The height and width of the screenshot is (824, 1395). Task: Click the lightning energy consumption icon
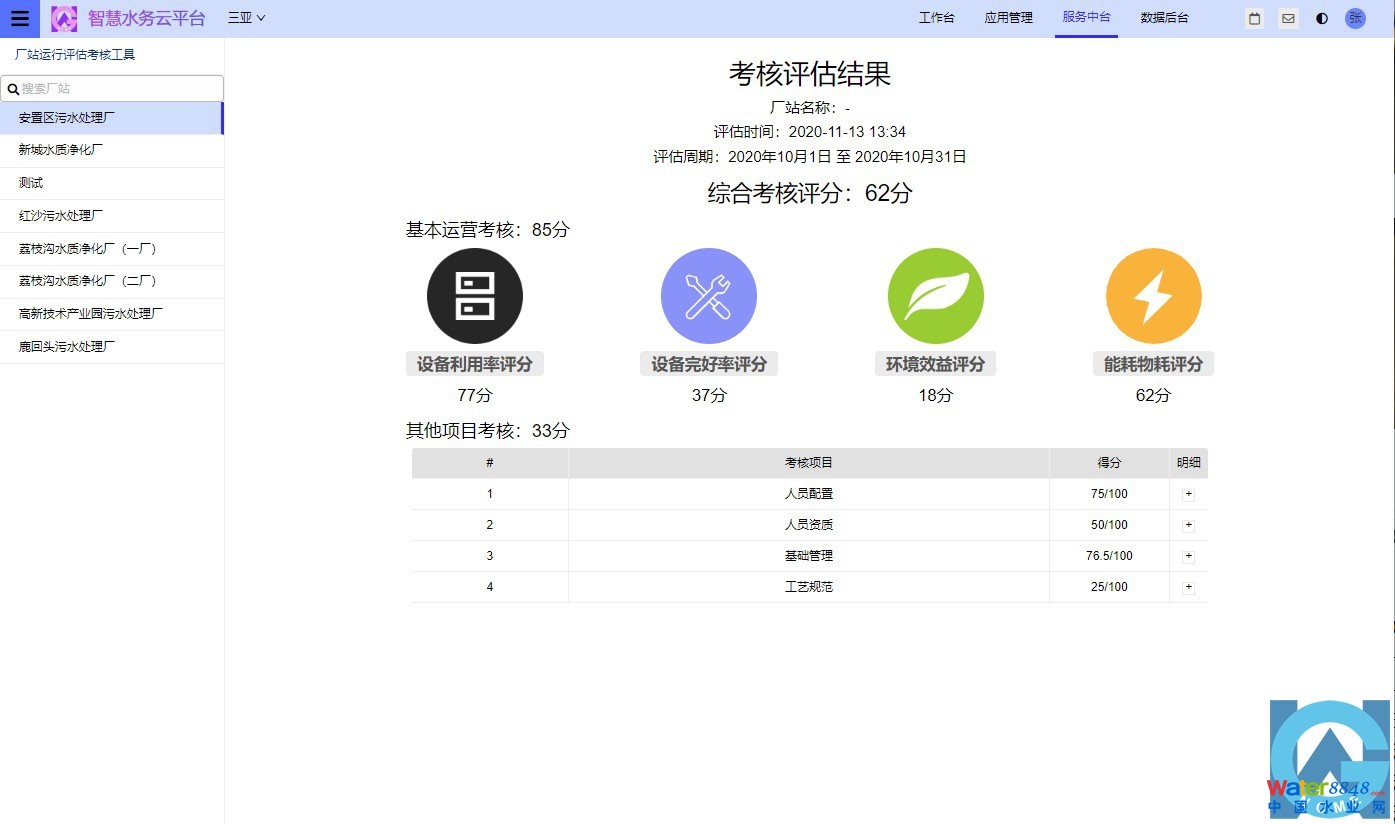tap(1153, 296)
